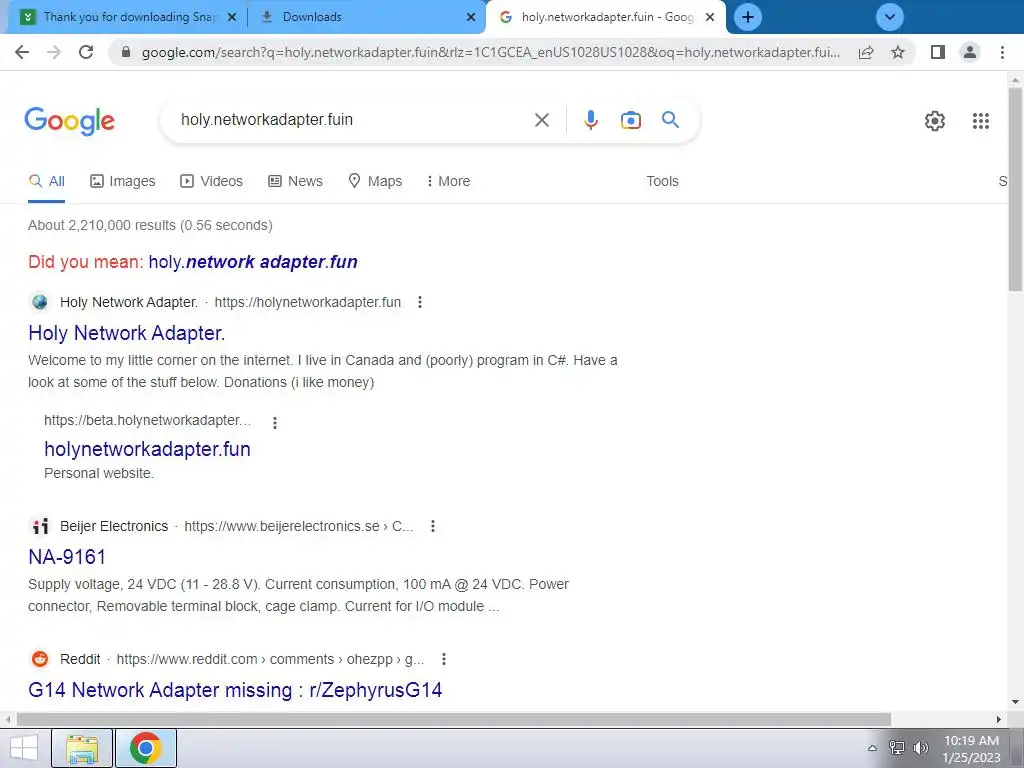
Task: Open the Chrome profile avatar
Action: point(970,52)
